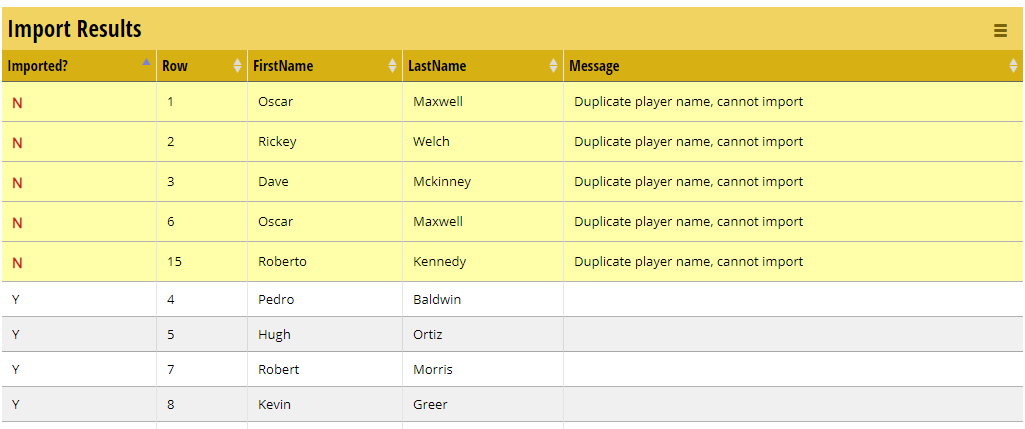Click the Y status for Pedro Baldwin

point(16,300)
